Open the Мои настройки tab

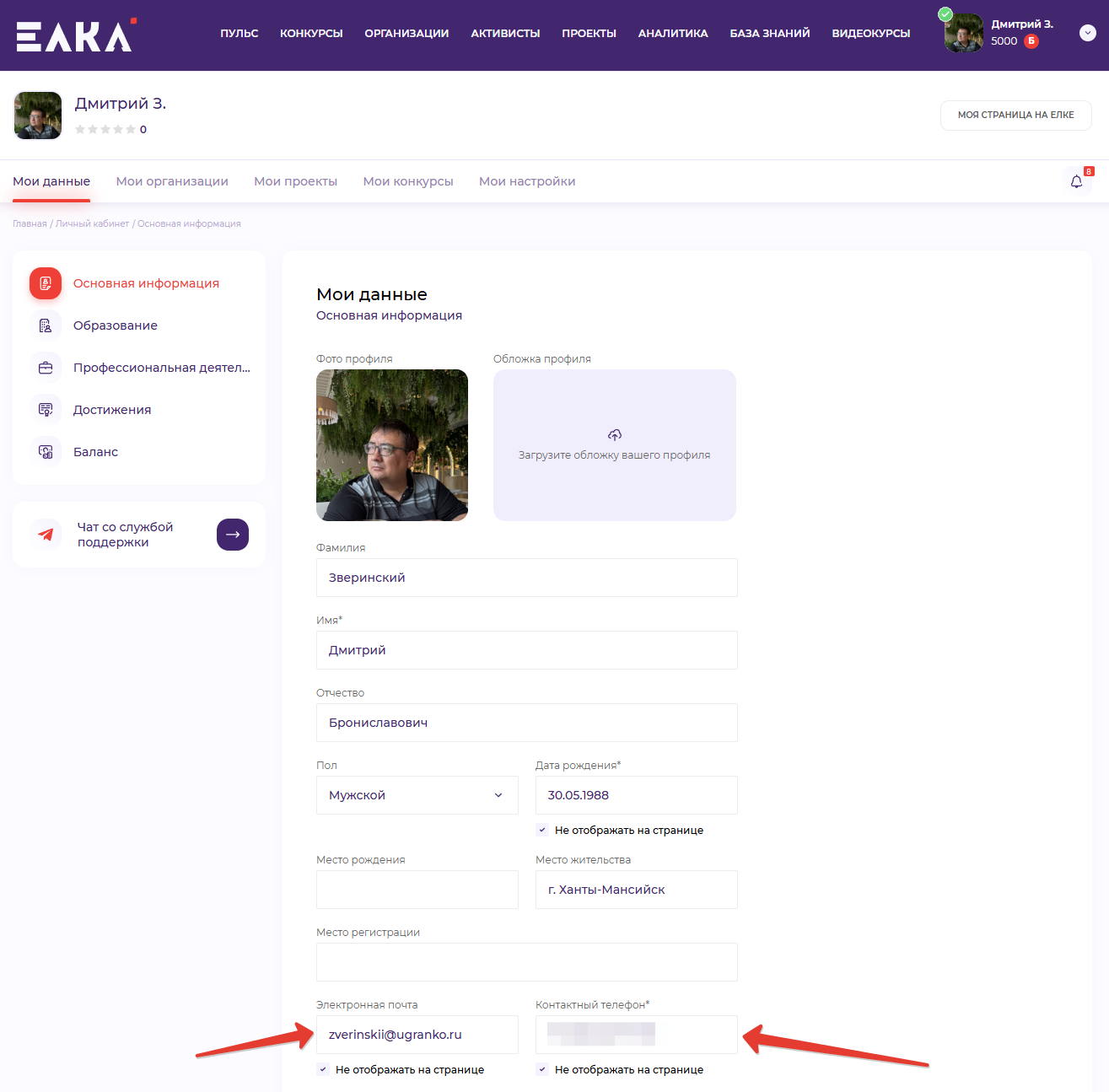(x=527, y=181)
